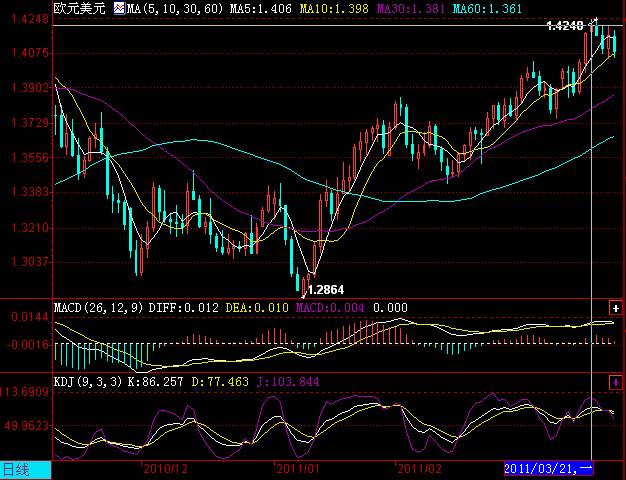Click the DEA:0.010 value
Screen dimensions: 626x480
[x=257, y=308]
